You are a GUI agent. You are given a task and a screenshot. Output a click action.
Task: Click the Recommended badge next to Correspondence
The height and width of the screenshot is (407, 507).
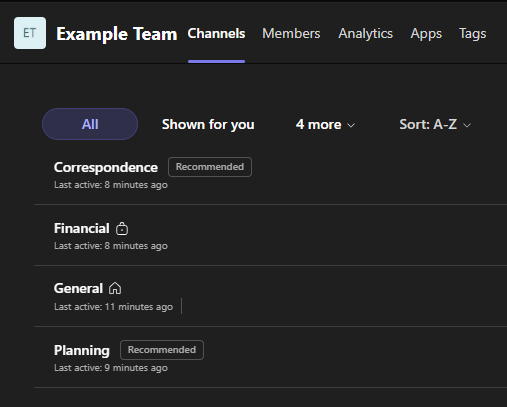[x=210, y=167]
